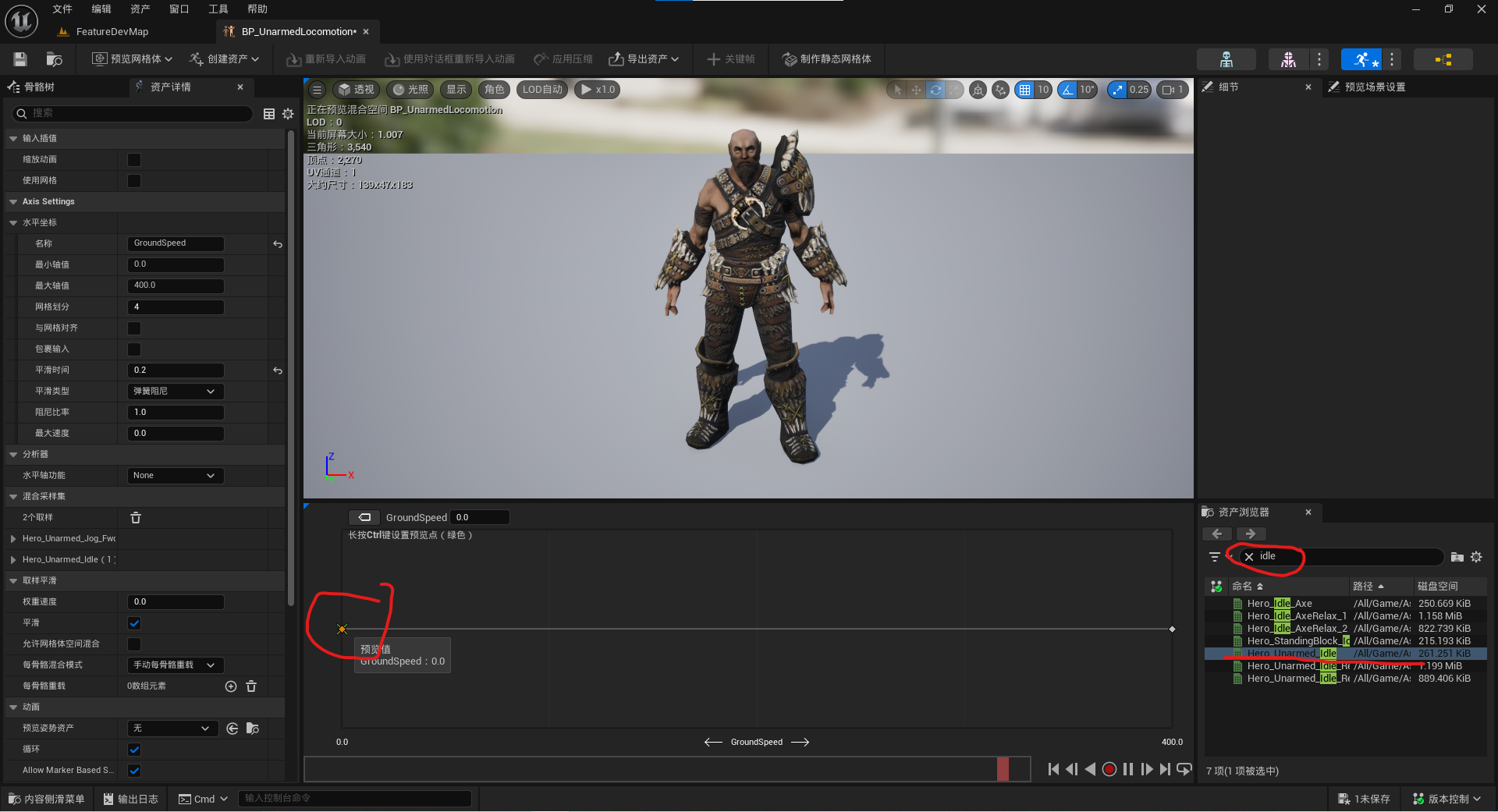1498x812 pixels.
Task: Open the 预览姿势资产 dropdown
Action: click(x=173, y=729)
